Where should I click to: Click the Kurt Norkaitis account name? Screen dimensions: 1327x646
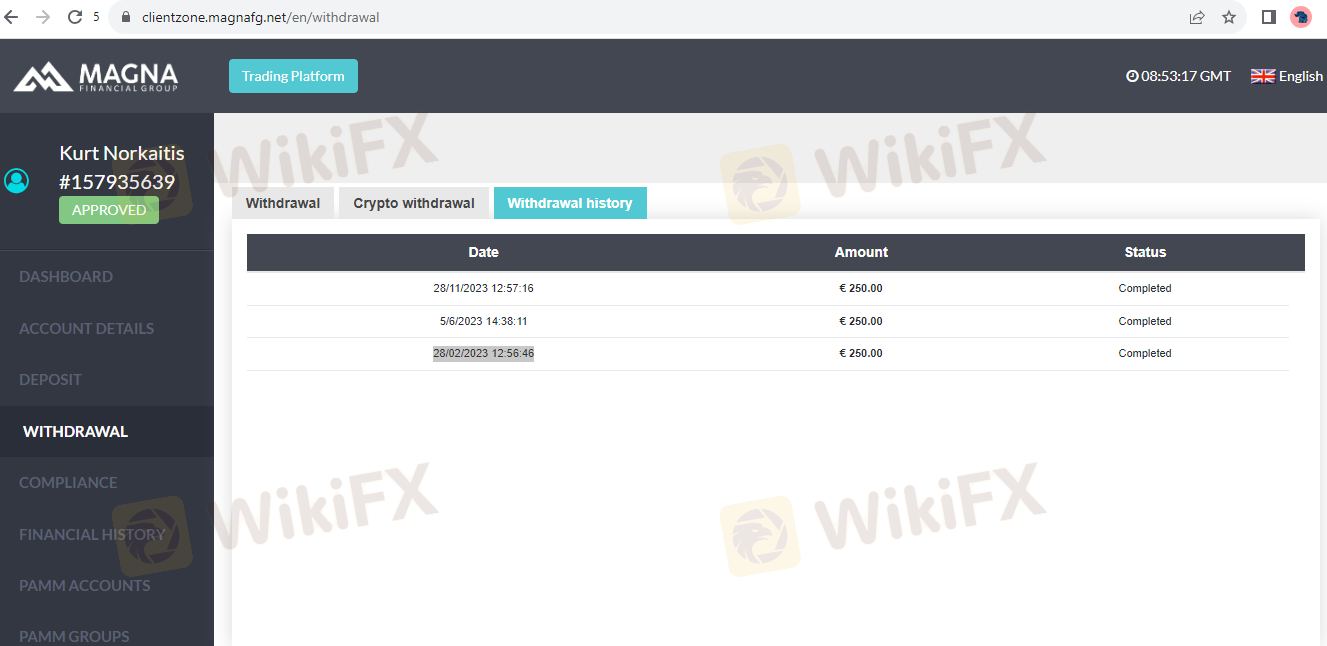tap(122, 153)
